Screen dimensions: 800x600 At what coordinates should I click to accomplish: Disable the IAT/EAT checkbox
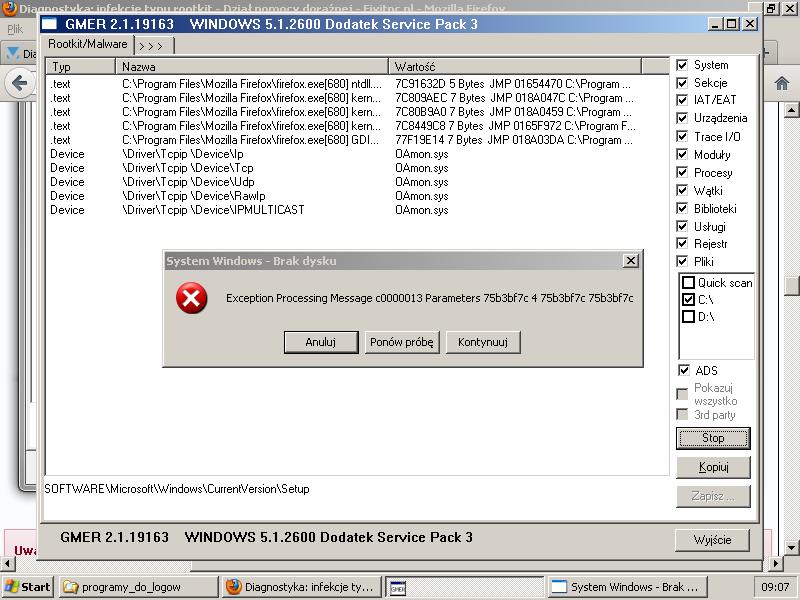click(682, 100)
